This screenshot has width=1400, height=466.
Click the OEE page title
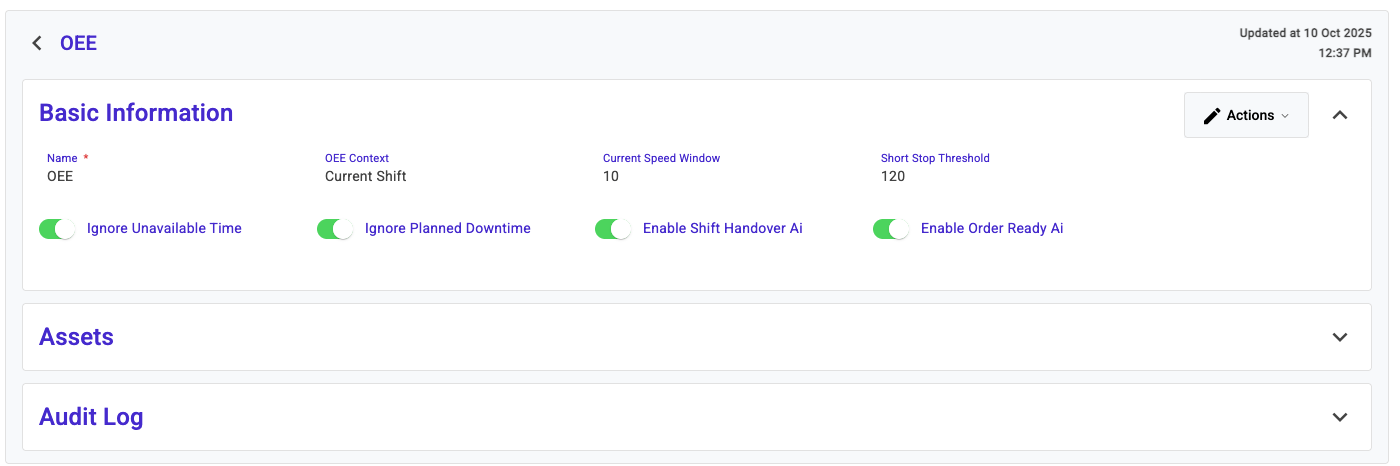(78, 43)
